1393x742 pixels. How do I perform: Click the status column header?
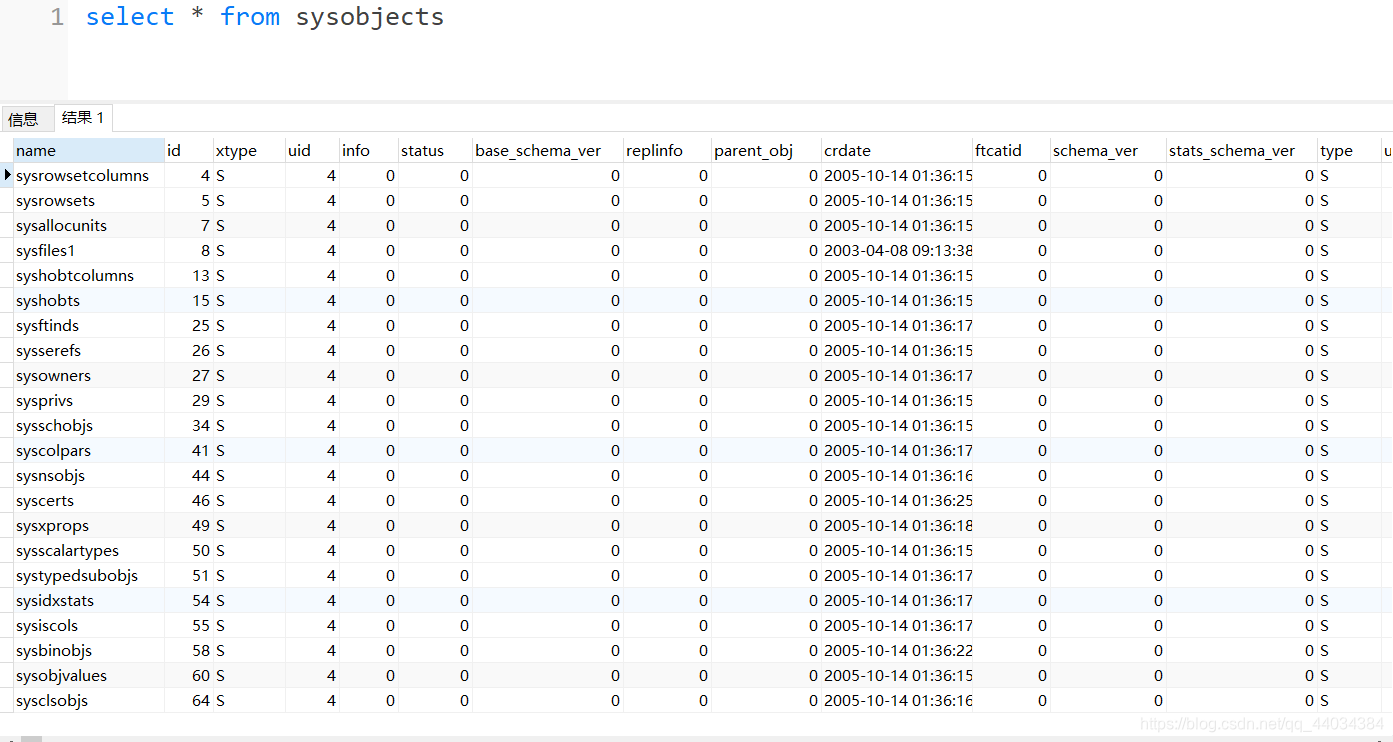[435, 150]
